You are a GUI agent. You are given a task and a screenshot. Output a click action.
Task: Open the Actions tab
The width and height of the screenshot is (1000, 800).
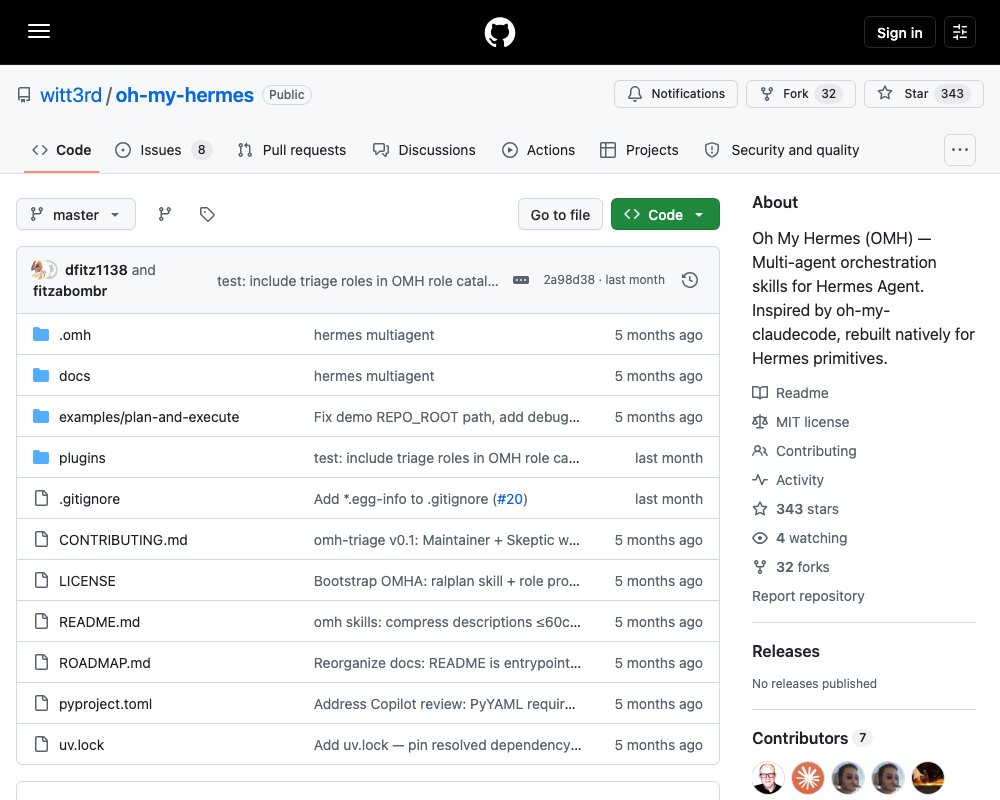(x=538, y=150)
